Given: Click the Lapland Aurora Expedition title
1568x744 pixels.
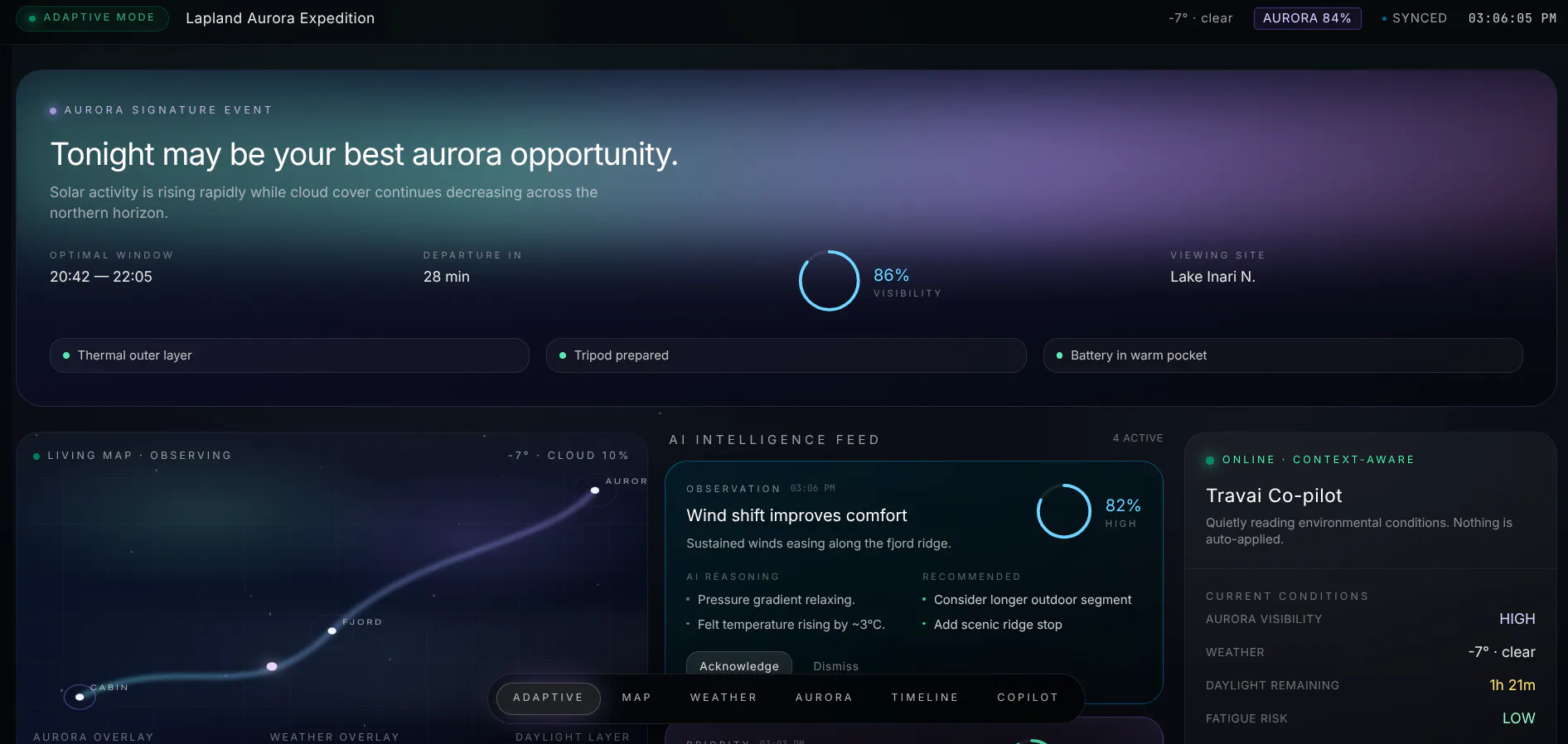Looking at the screenshot, I should click(280, 18).
